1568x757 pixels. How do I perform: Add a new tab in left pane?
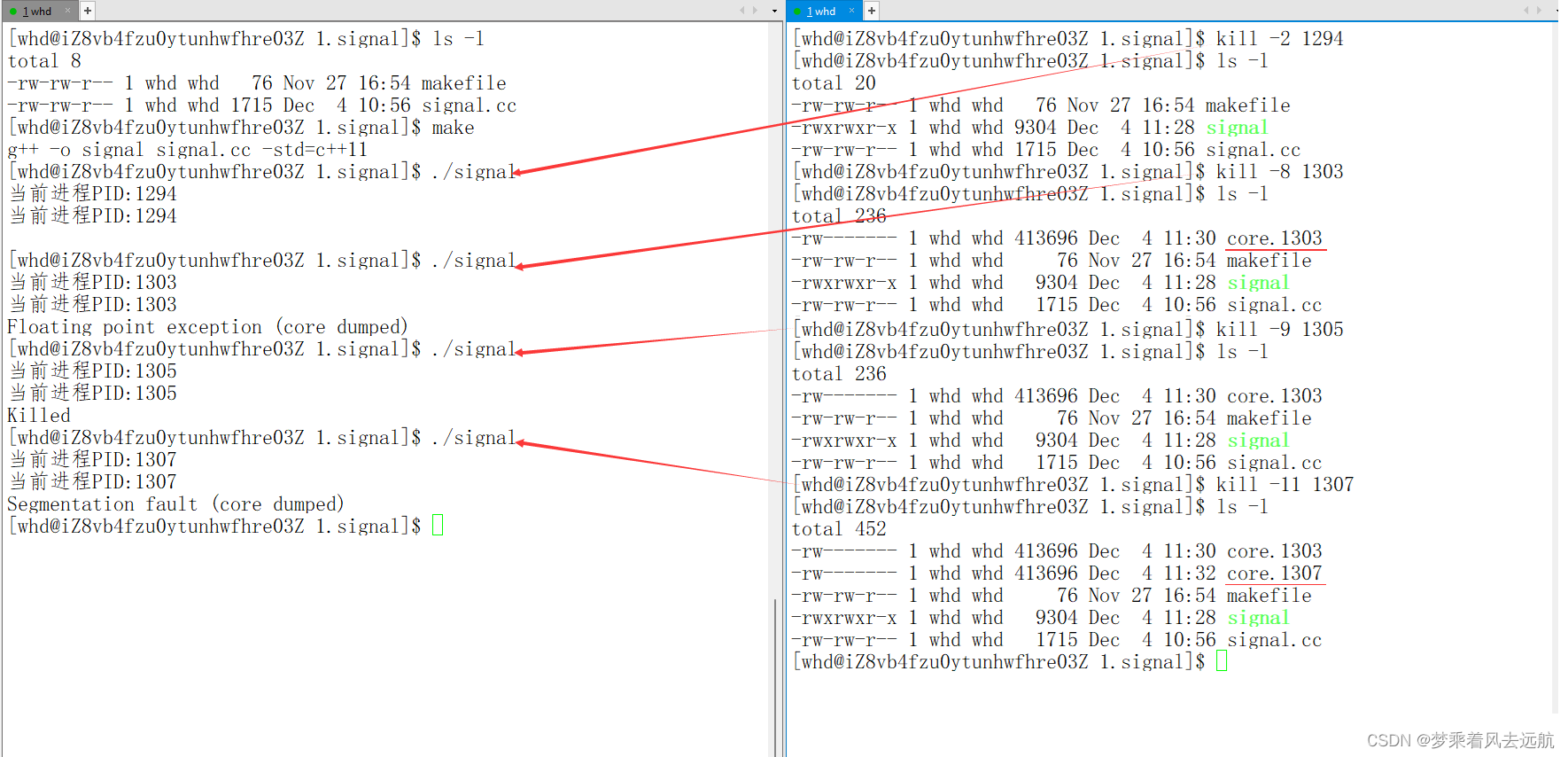tap(87, 11)
